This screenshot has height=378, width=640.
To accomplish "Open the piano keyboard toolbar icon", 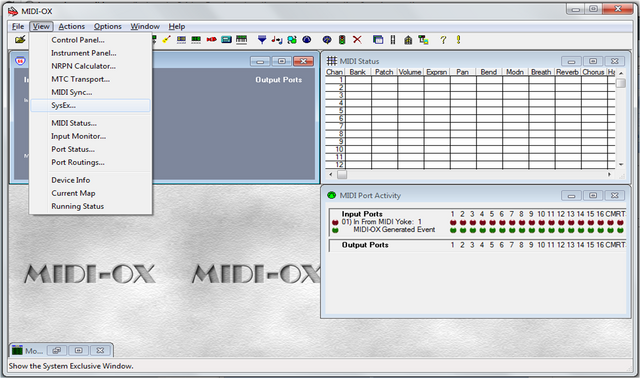I will click(x=242, y=40).
